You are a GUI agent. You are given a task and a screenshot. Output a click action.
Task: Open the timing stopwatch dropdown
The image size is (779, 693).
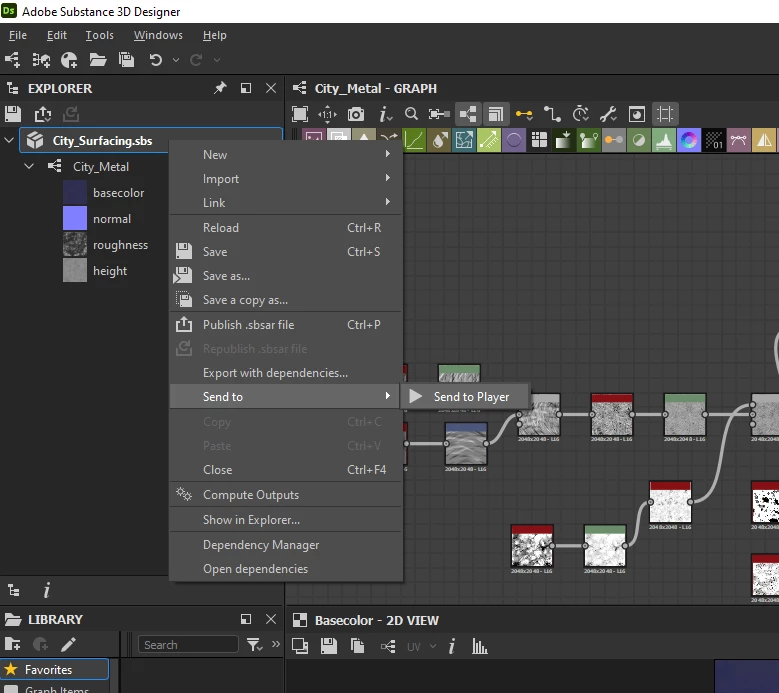pyautogui.click(x=580, y=114)
